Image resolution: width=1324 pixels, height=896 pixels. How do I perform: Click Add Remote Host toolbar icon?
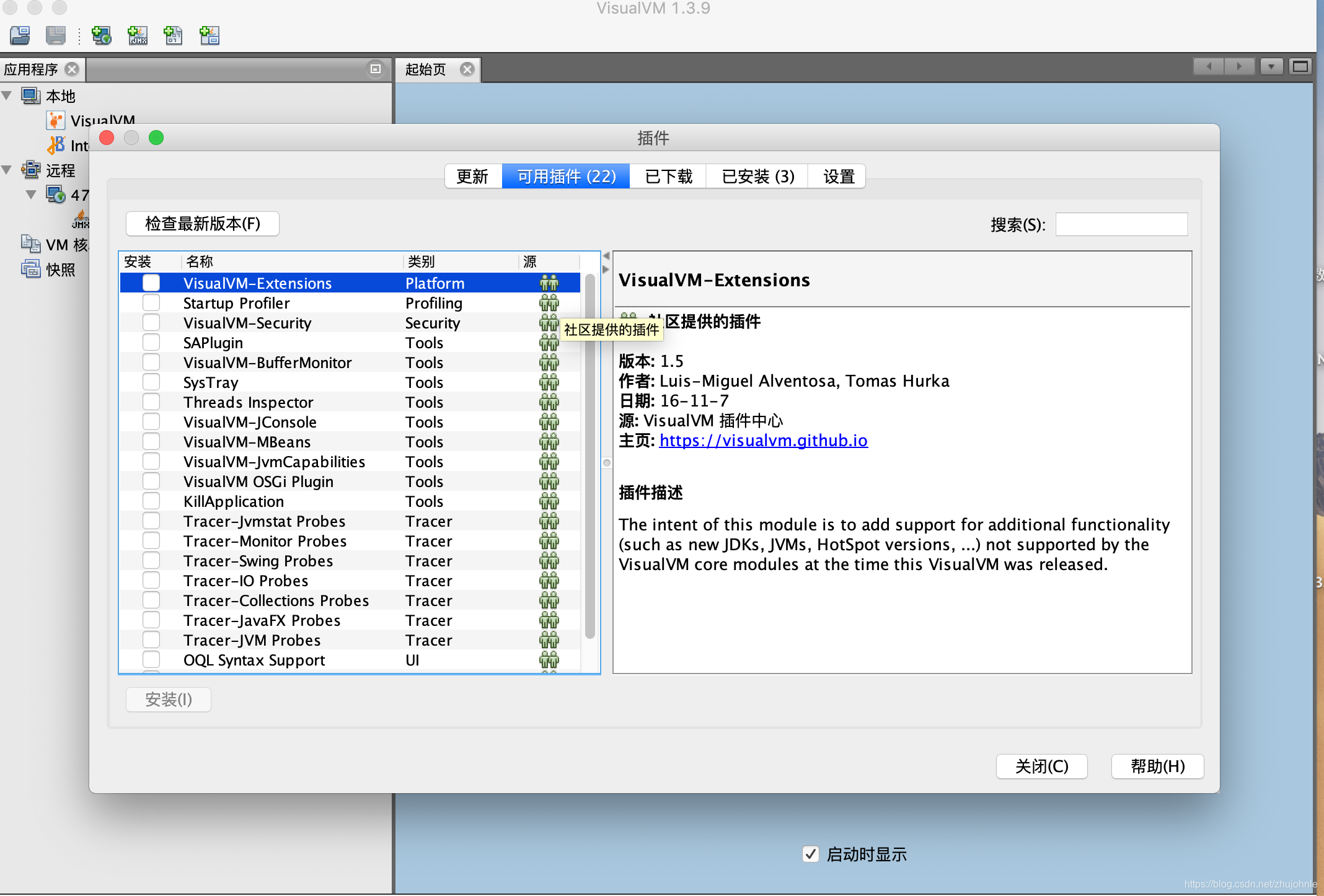click(101, 35)
